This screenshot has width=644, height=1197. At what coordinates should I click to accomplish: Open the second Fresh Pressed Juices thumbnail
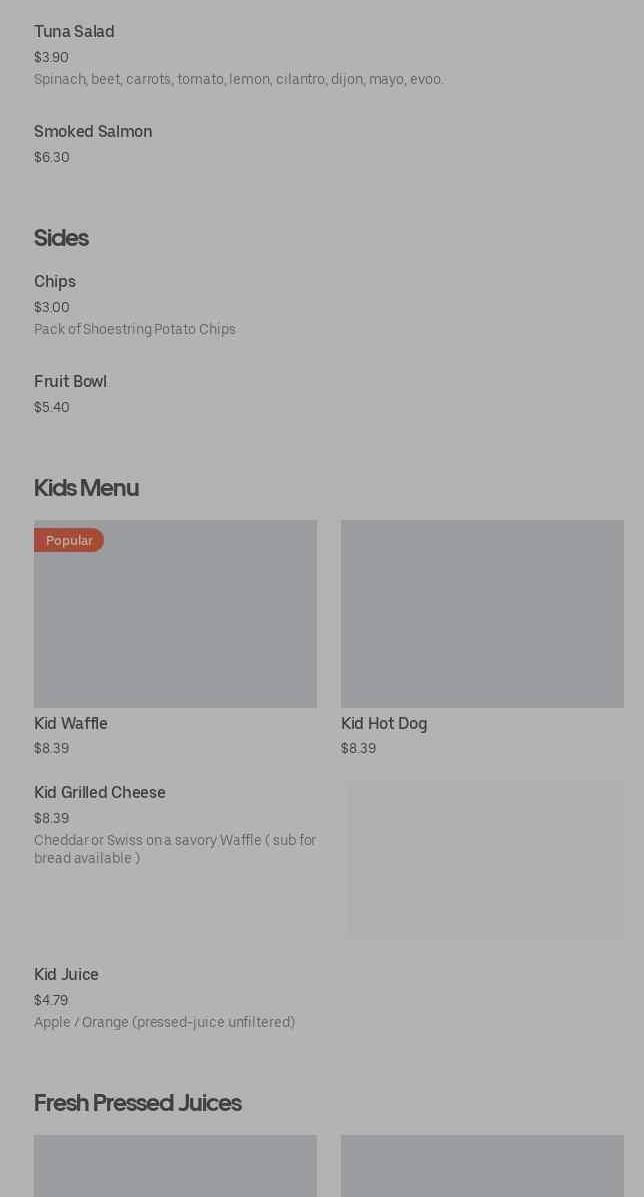click(x=482, y=1166)
